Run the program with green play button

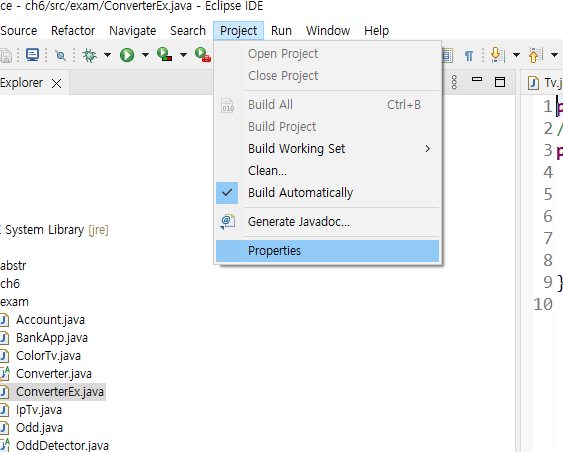coord(127,55)
